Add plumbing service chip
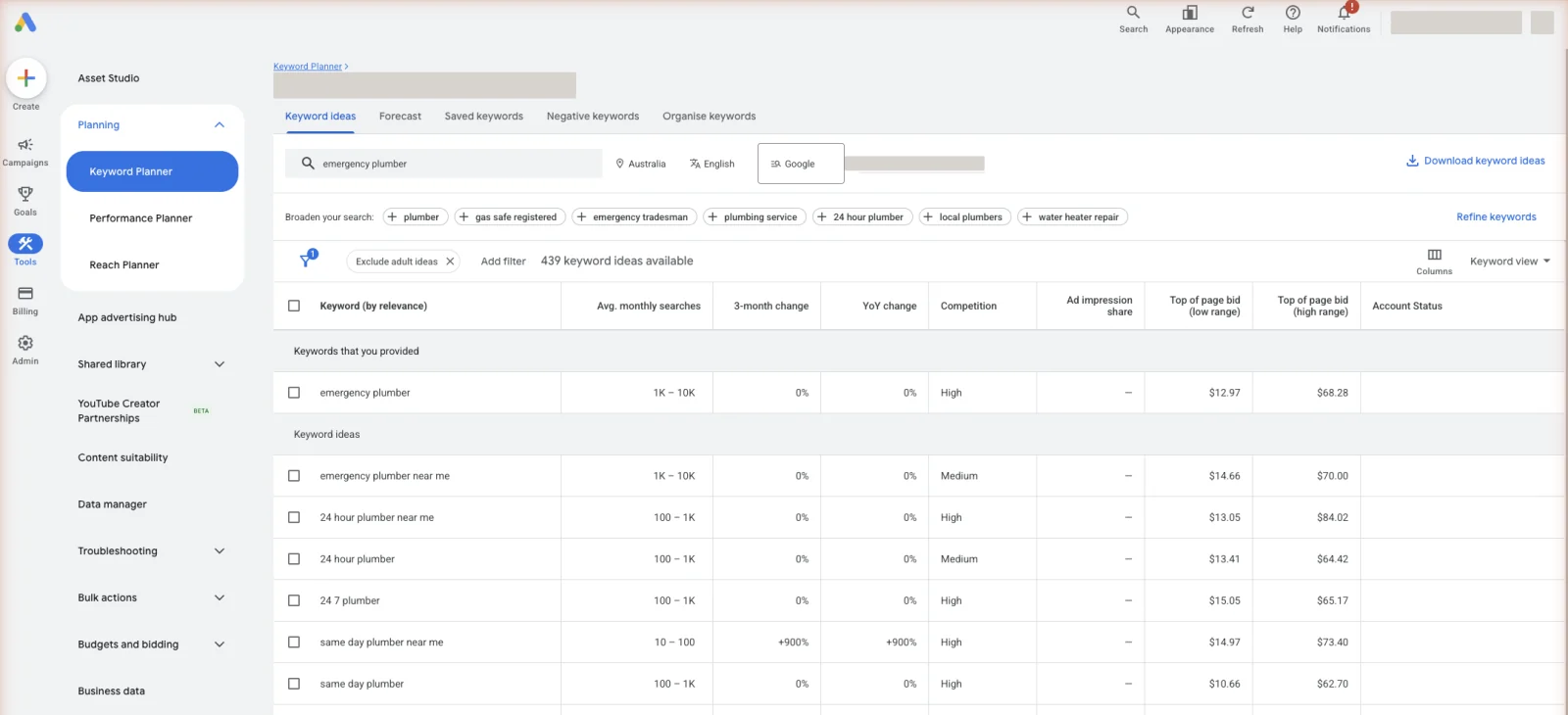Image resolution: width=1568 pixels, height=715 pixels. pyautogui.click(x=755, y=216)
